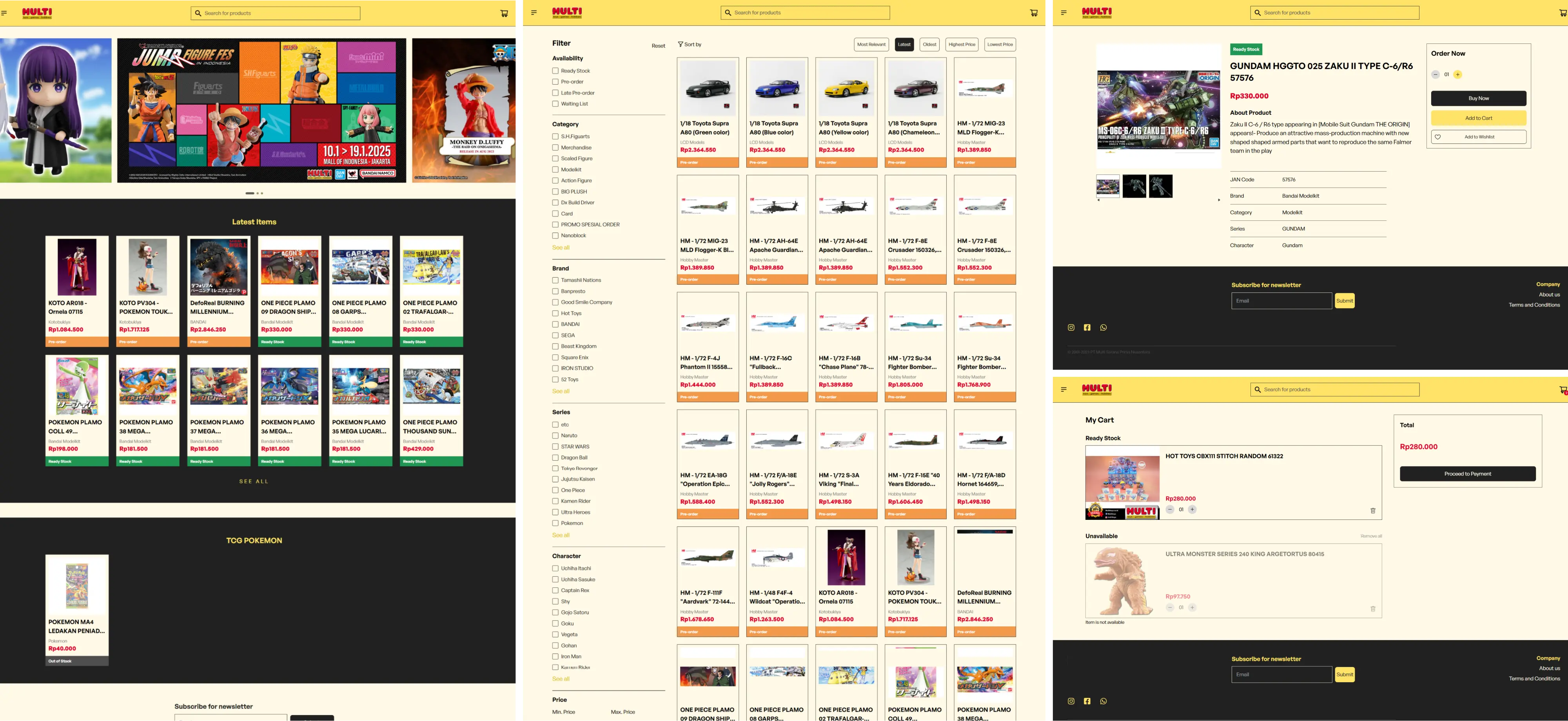Check the One Piece series filter

(x=555, y=490)
